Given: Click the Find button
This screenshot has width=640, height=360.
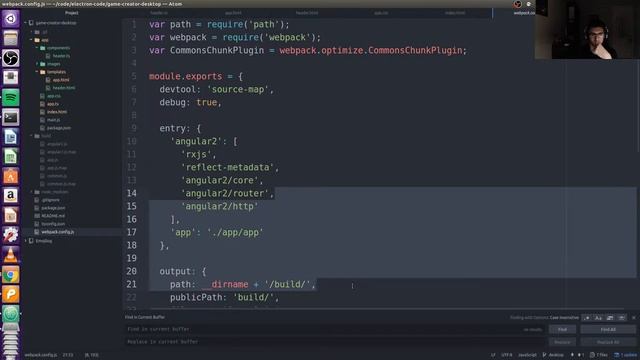Looking at the screenshot, I should (x=562, y=329).
